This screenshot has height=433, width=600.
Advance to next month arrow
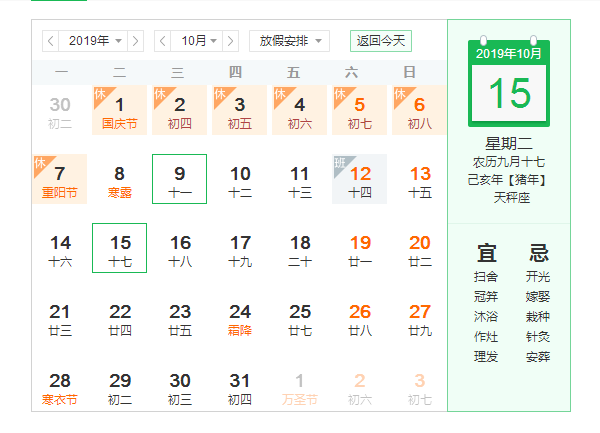coord(231,41)
